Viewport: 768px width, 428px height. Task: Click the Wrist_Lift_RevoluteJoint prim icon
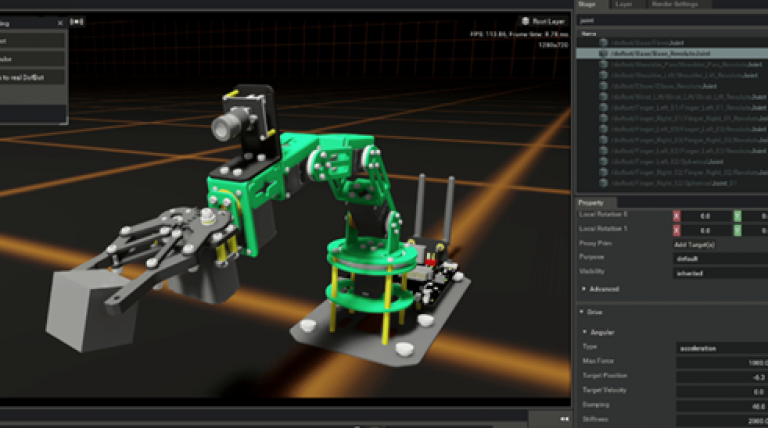603,96
